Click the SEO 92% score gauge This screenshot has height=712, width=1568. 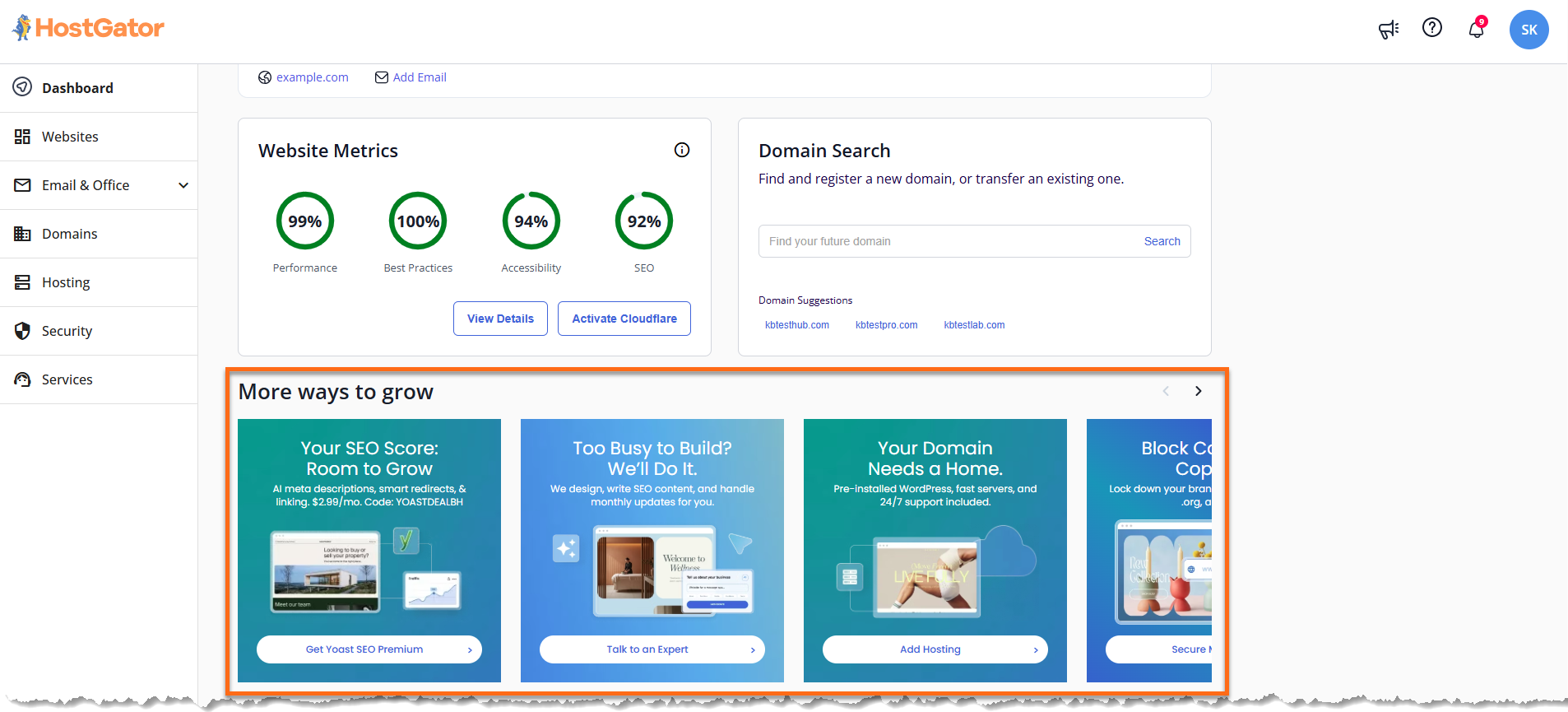click(x=644, y=221)
